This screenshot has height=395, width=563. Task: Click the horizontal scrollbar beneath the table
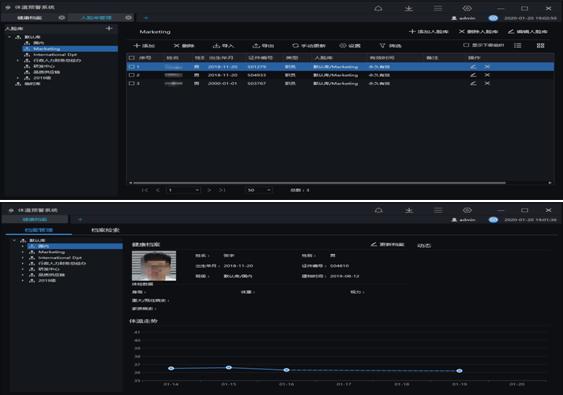coord(319,183)
